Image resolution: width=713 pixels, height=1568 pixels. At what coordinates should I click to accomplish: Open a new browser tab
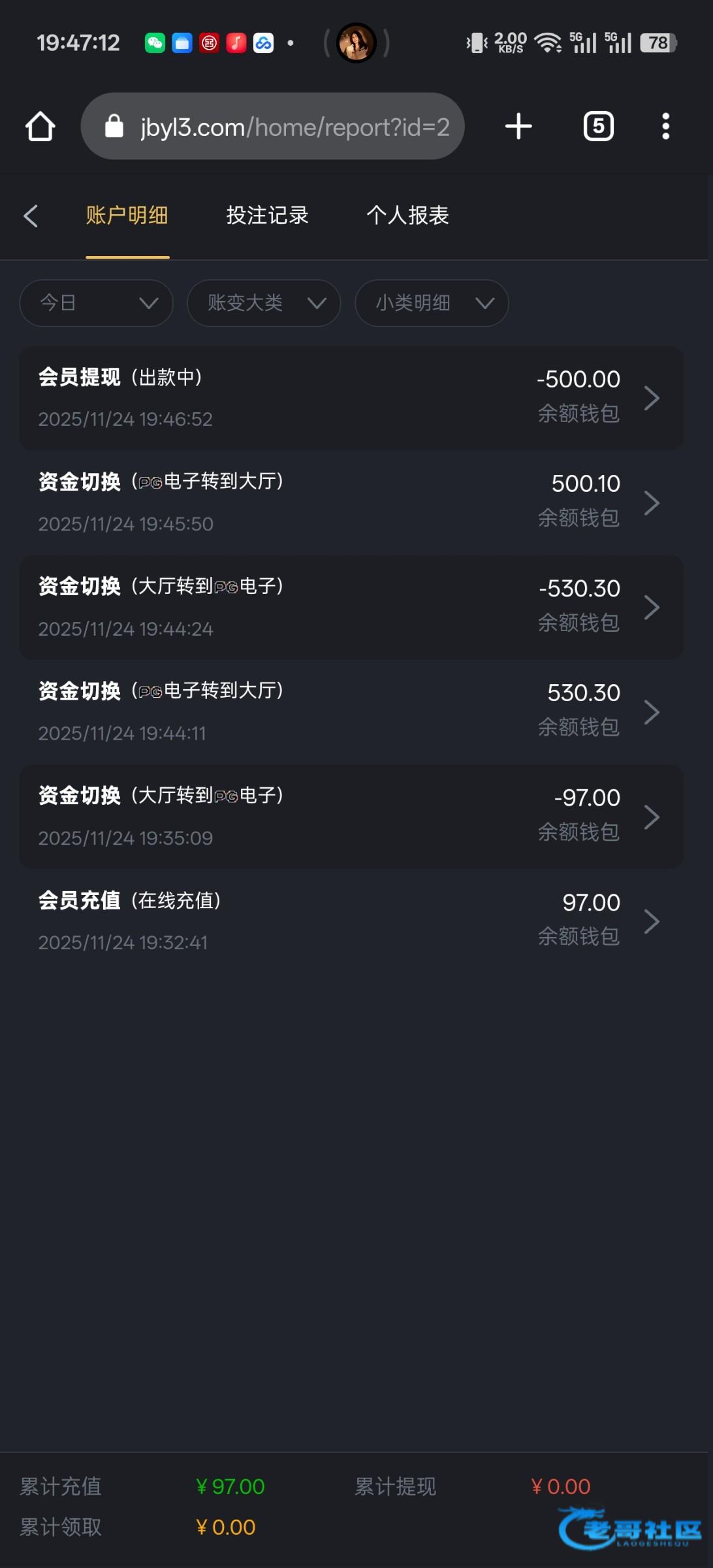[518, 126]
